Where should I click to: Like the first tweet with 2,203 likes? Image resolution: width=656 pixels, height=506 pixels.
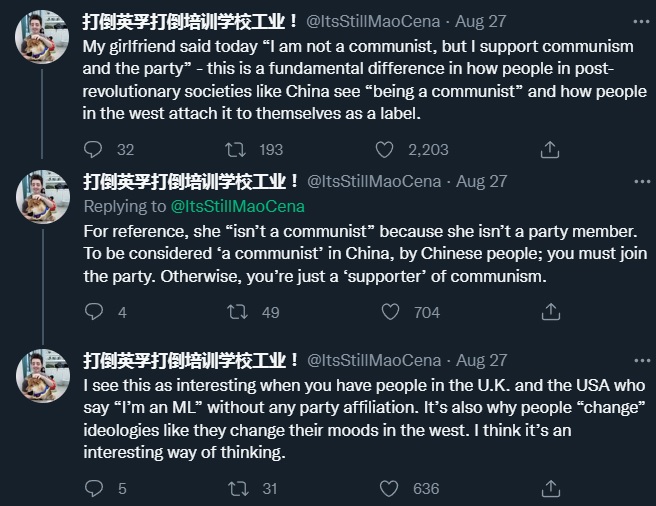pos(384,150)
